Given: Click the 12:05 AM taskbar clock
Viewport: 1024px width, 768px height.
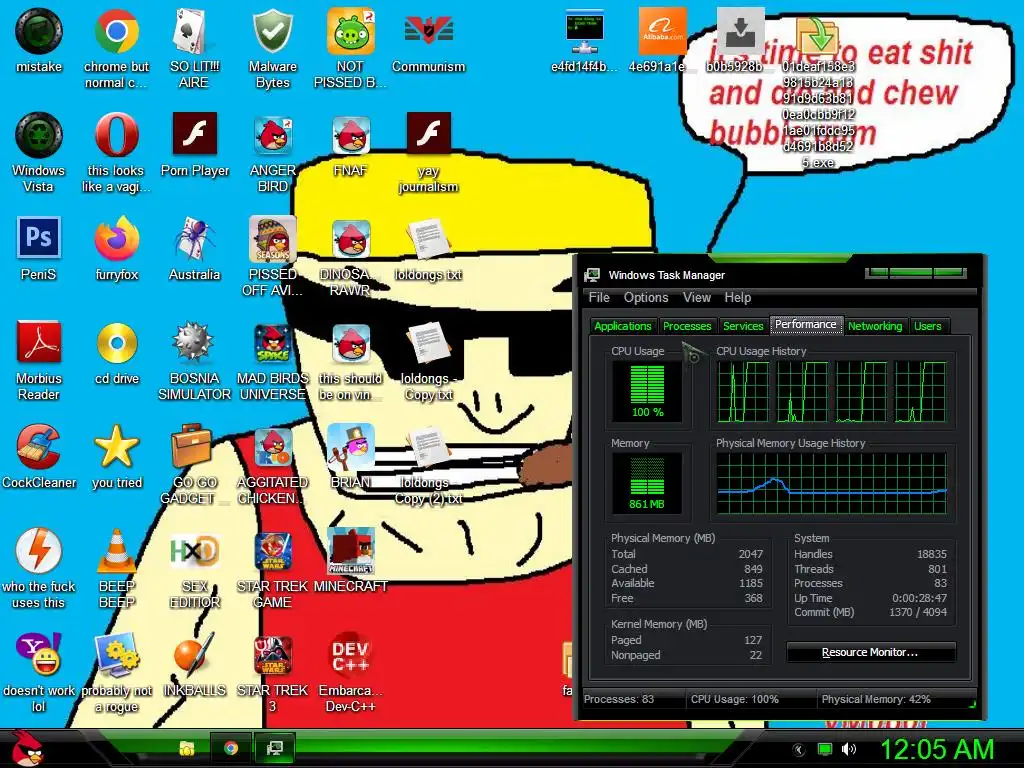Looking at the screenshot, I should click(x=937, y=749).
